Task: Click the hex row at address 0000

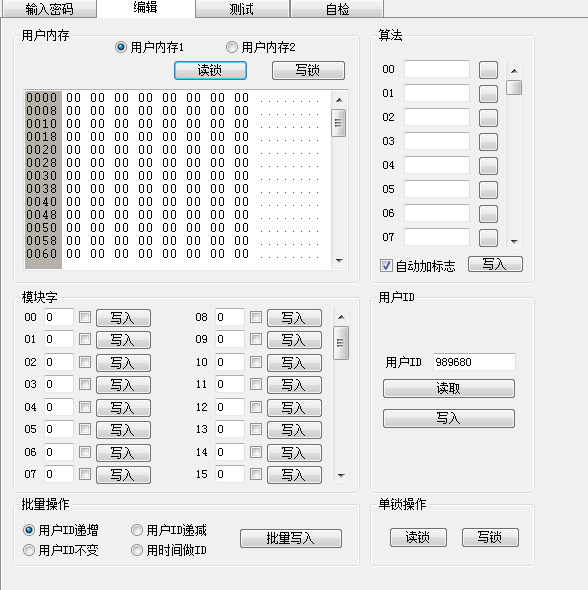Action: pyautogui.click(x=173, y=98)
